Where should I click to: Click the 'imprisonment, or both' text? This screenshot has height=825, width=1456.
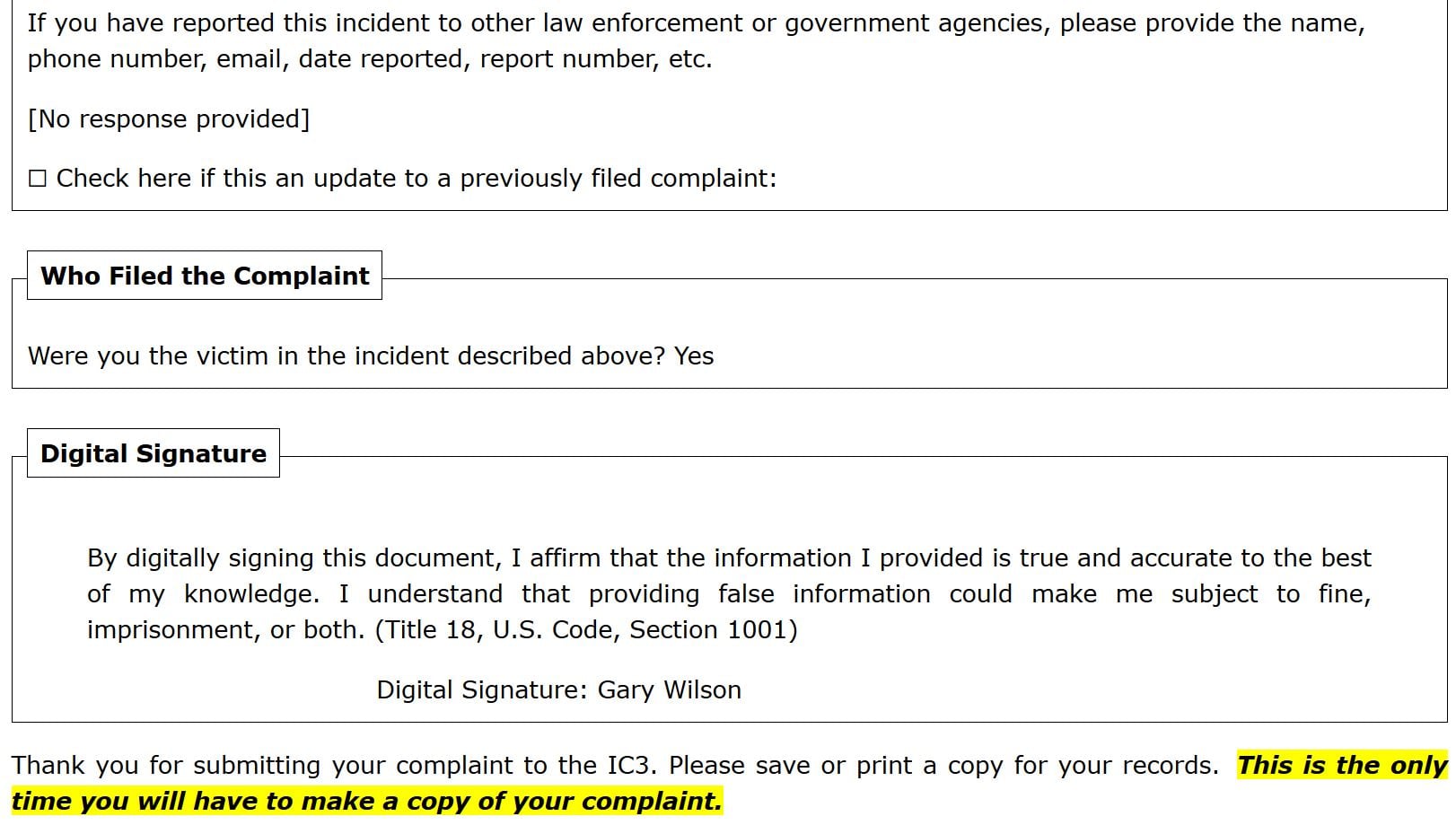[x=225, y=630]
